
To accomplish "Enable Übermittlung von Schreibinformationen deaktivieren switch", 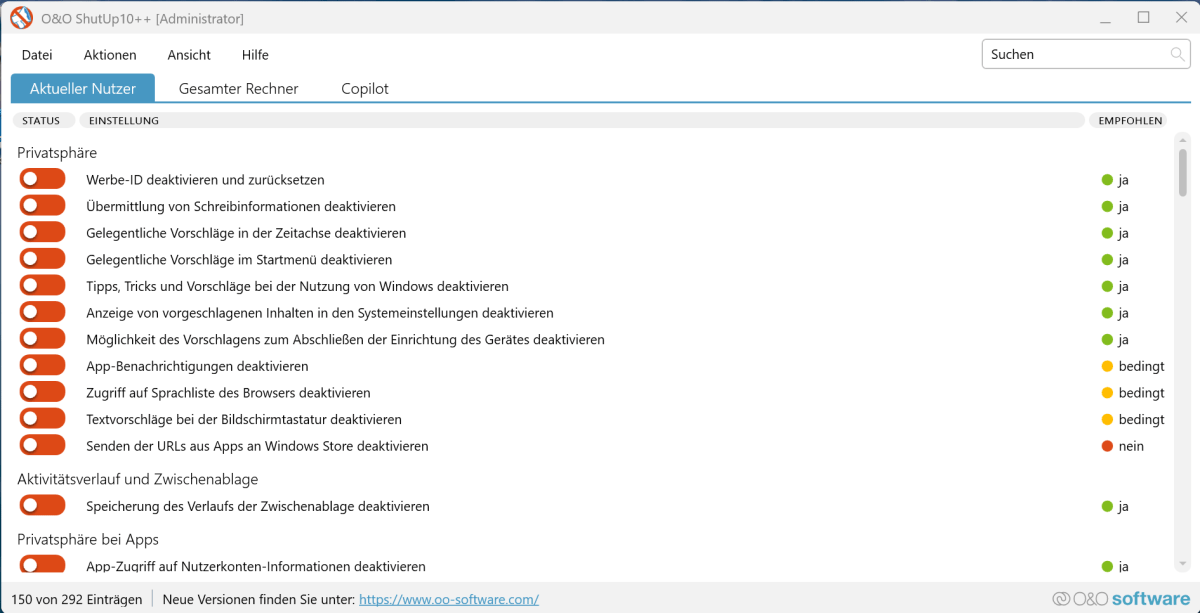I will [x=42, y=206].
